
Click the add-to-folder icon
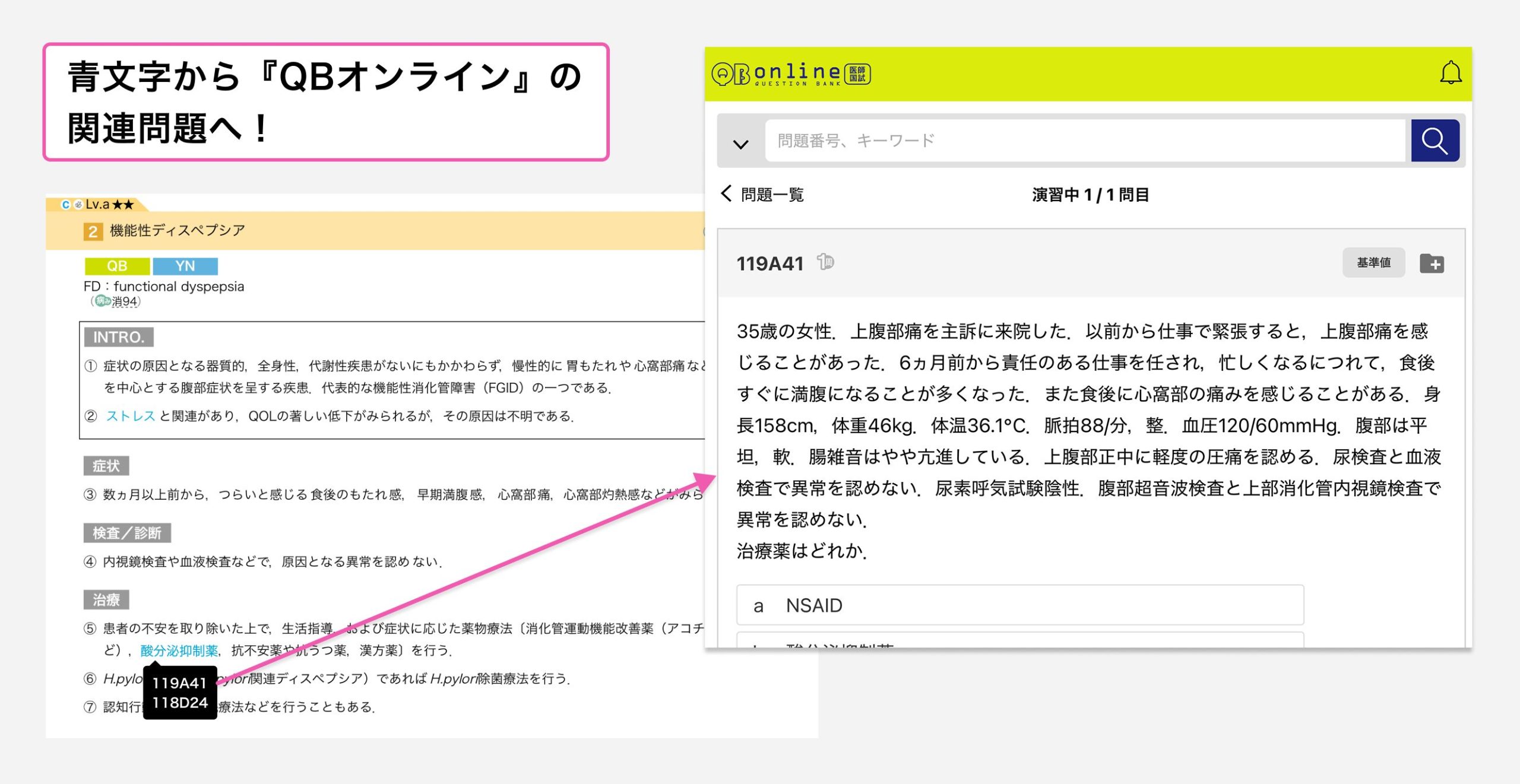point(1432,263)
